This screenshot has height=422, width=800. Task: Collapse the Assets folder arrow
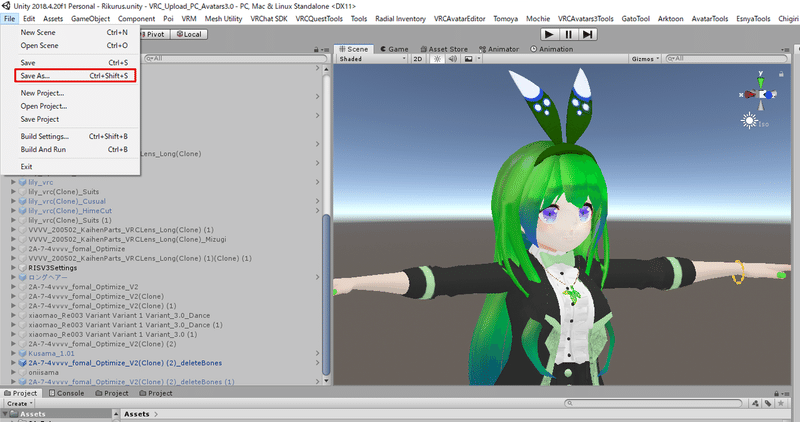pyautogui.click(x=5, y=414)
